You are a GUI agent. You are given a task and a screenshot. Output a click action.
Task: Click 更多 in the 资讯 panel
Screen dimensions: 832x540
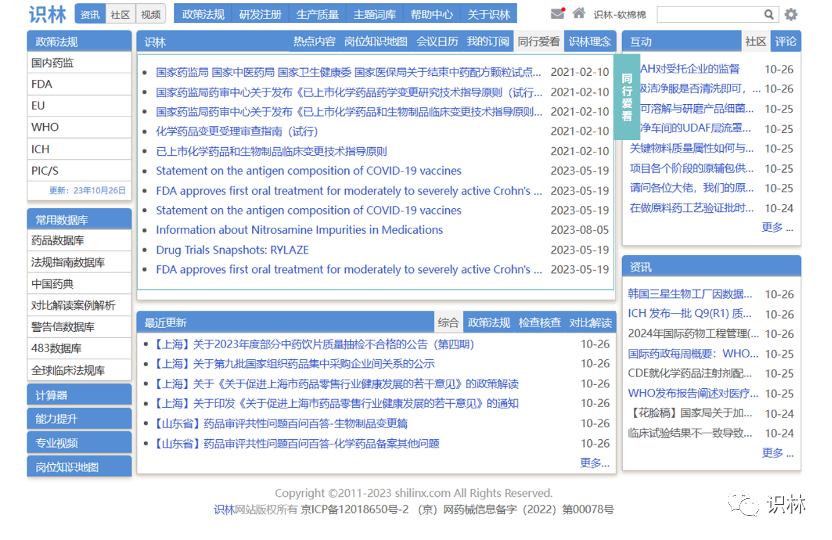[x=777, y=452]
